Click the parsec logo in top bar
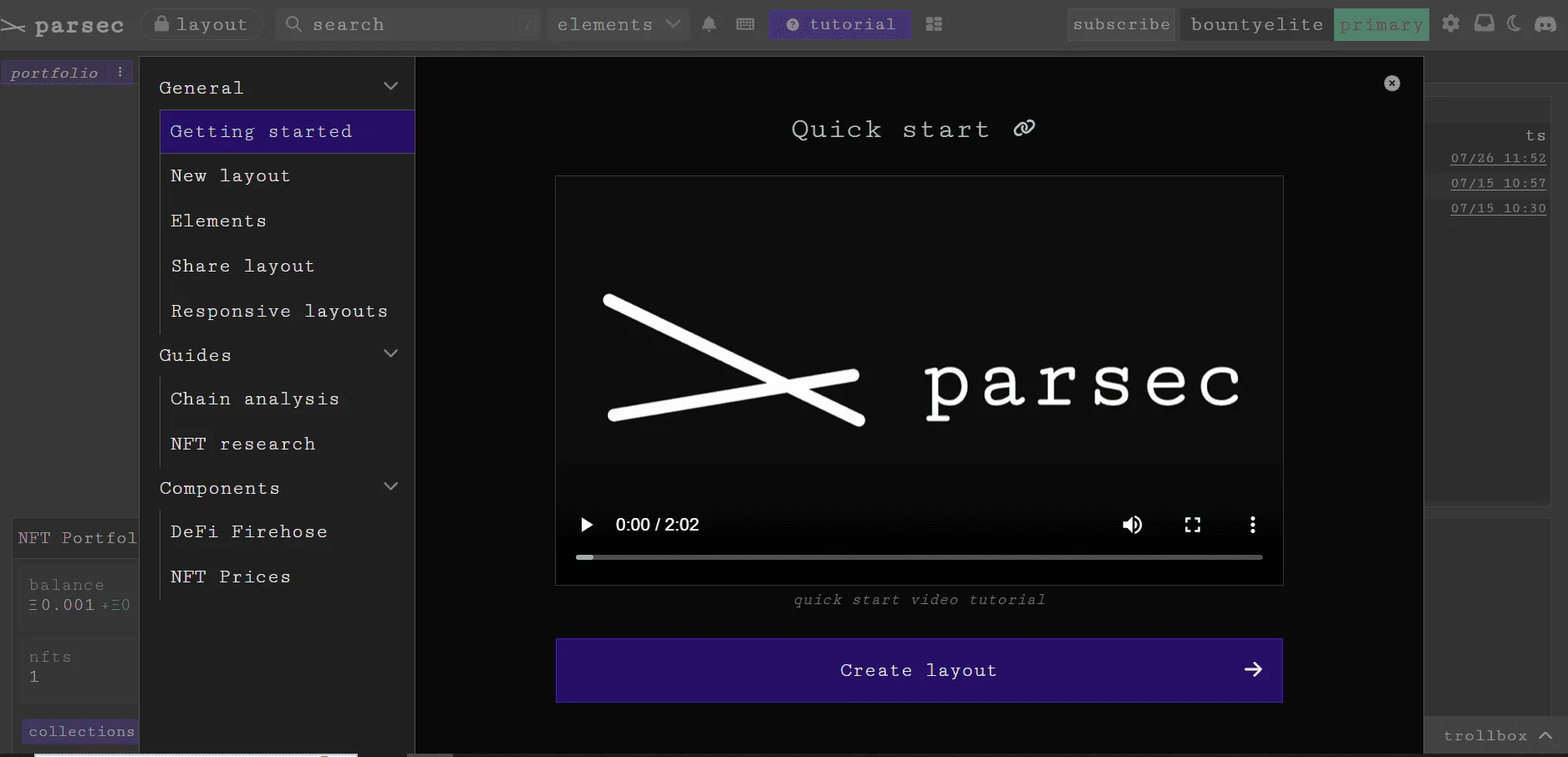 click(x=63, y=25)
